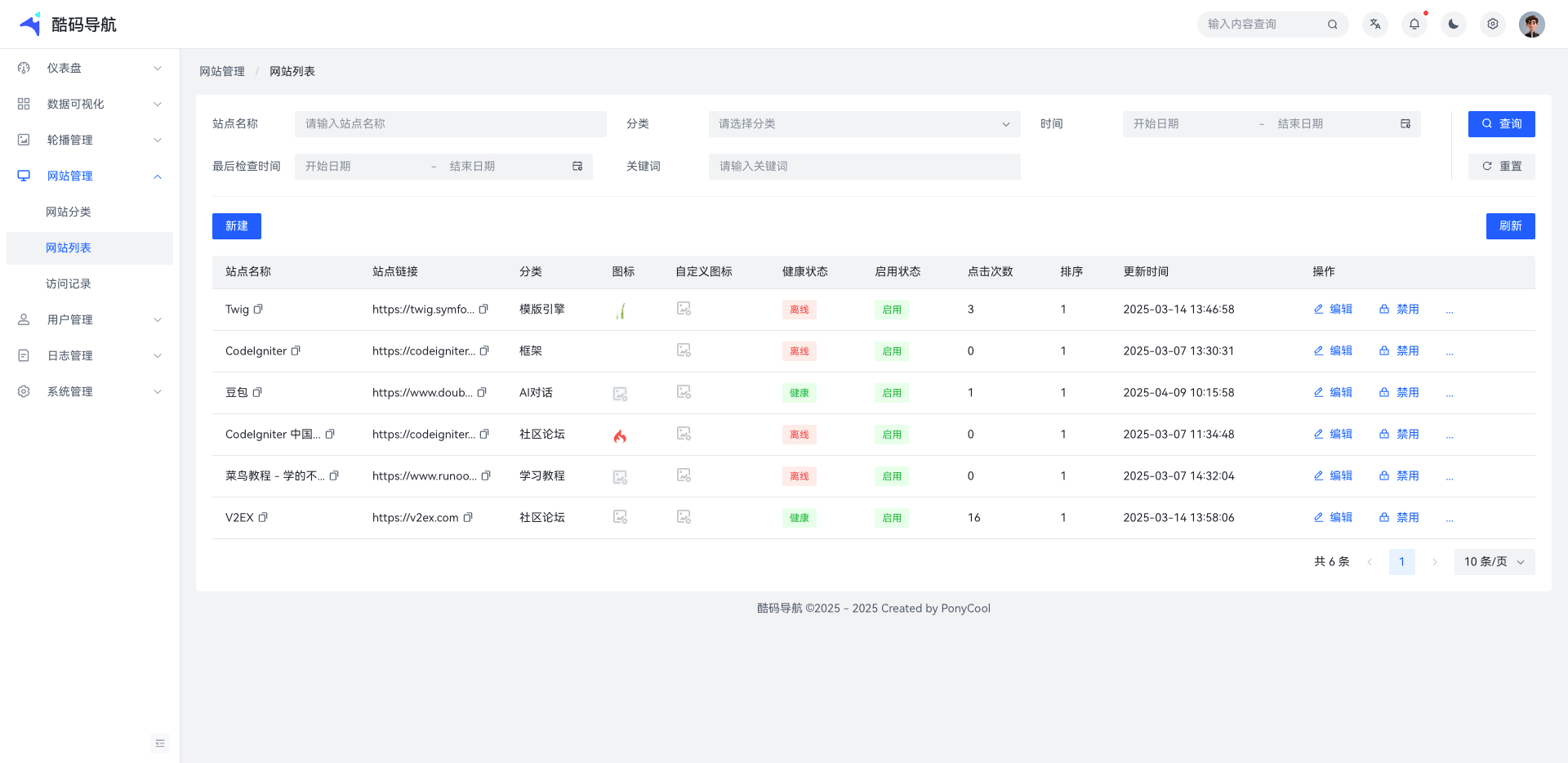Go to 访问记录 menu item

pyautogui.click(x=69, y=284)
